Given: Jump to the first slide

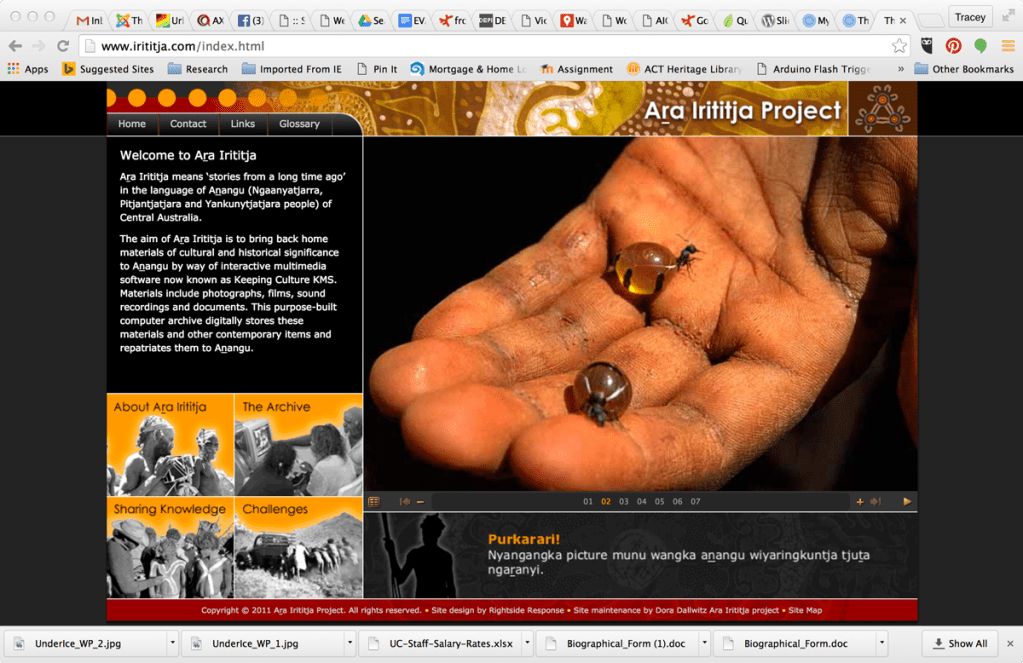Looking at the screenshot, I should (405, 502).
